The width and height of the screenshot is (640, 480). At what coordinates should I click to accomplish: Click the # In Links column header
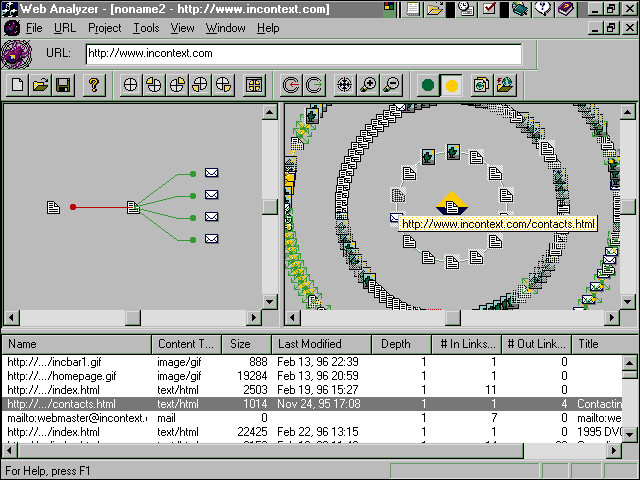pyautogui.click(x=467, y=344)
